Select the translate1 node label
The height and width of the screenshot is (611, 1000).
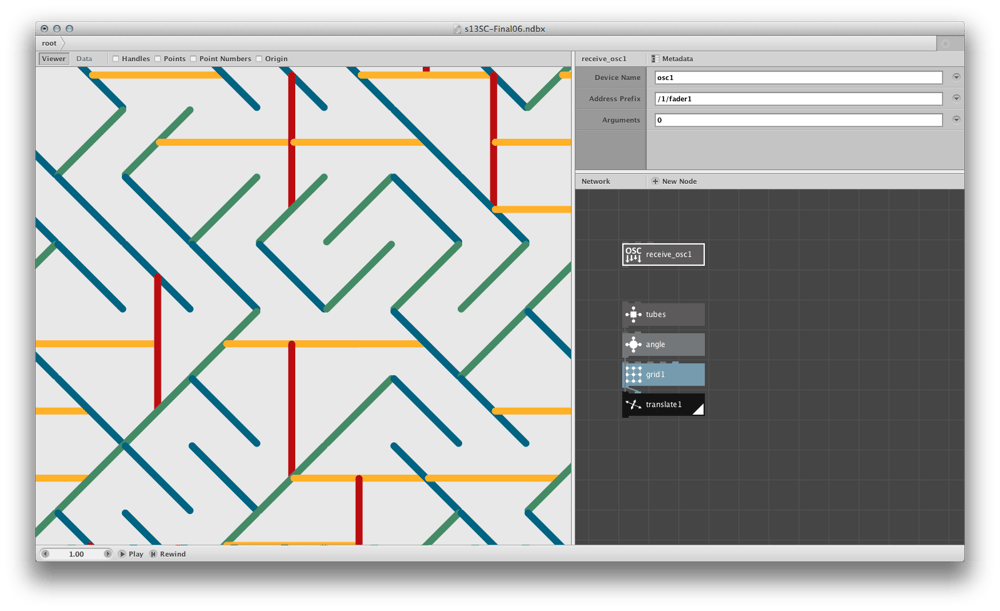(x=663, y=404)
